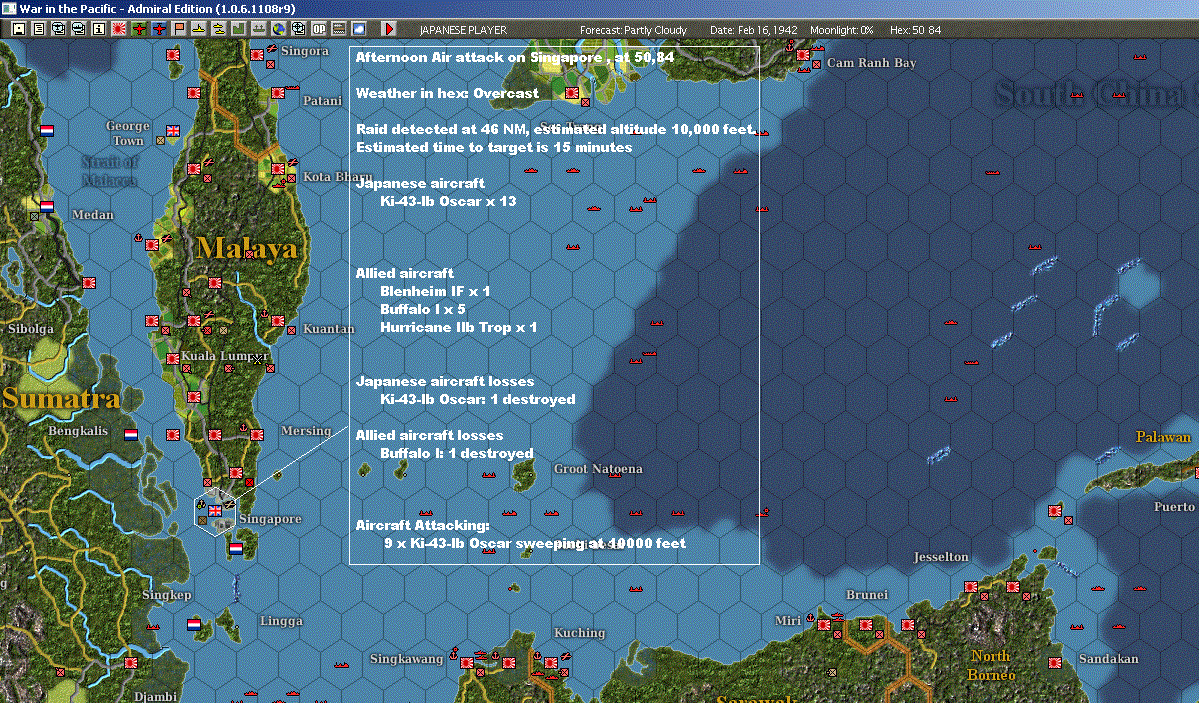1199x703 pixels.
Task: Click the Singkep island label
Action: click(x=167, y=594)
